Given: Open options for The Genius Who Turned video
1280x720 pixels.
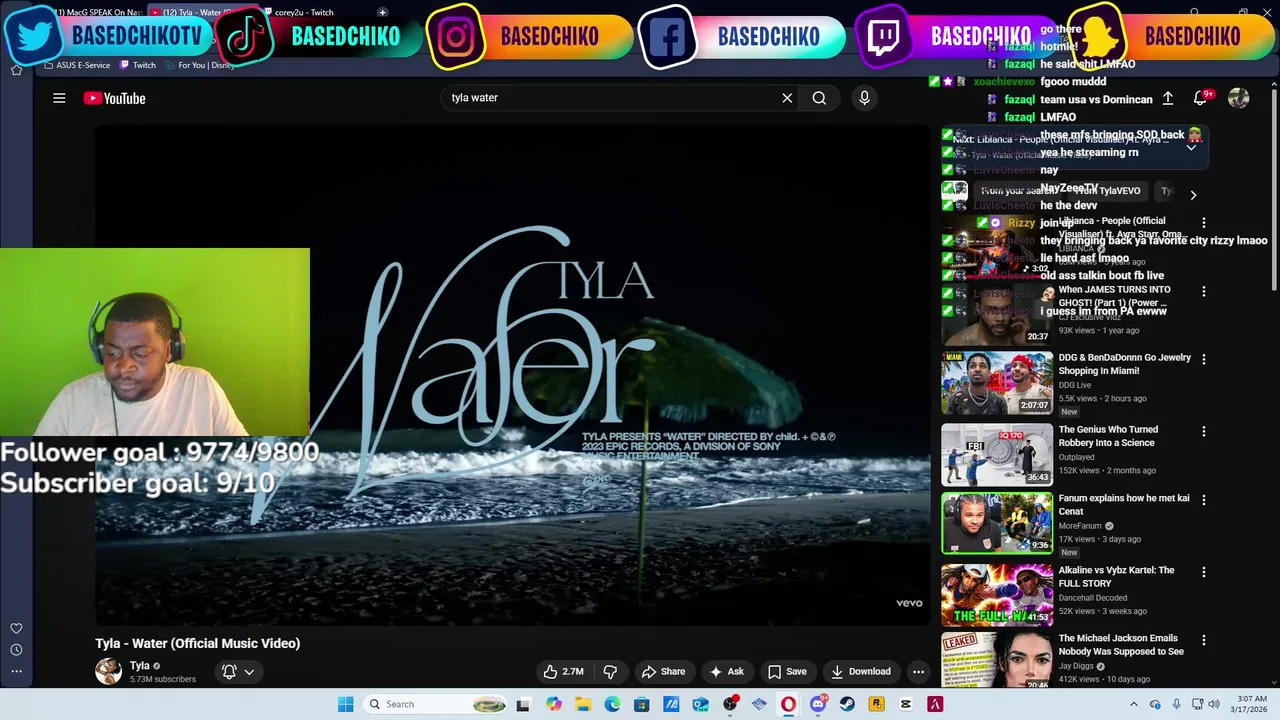Looking at the screenshot, I should pyautogui.click(x=1204, y=431).
